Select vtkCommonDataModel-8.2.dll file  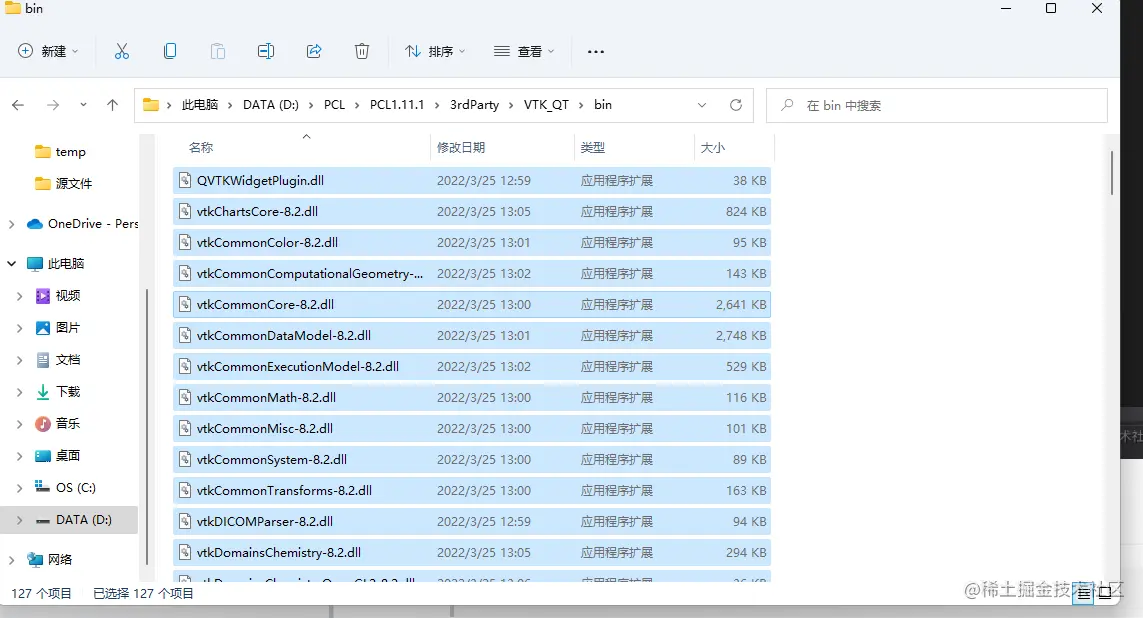click(x=472, y=335)
